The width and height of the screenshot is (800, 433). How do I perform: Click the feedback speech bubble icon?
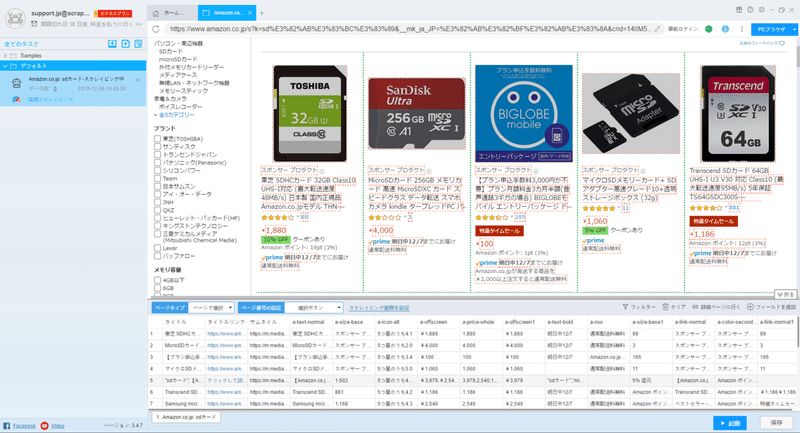(782, 43)
